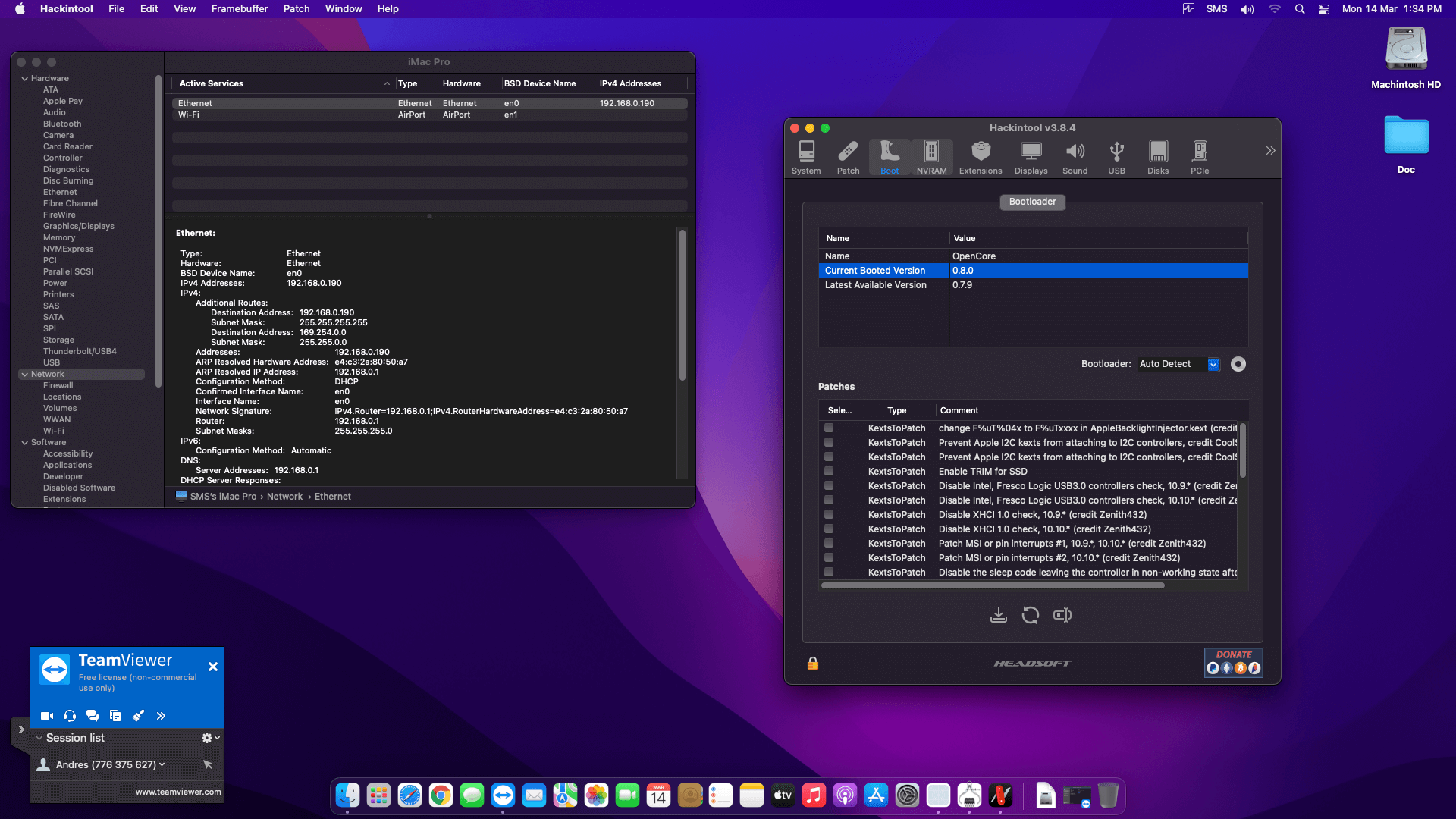1456x819 pixels.
Task: Check the Disable sleep code patch checkbox
Action: (x=829, y=572)
